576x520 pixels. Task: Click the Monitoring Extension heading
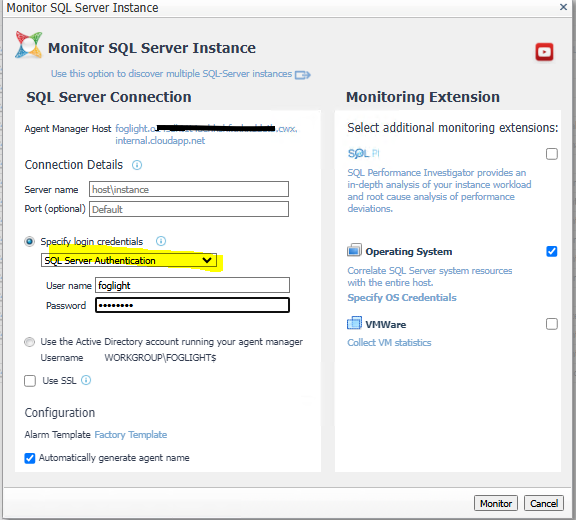pos(423,97)
